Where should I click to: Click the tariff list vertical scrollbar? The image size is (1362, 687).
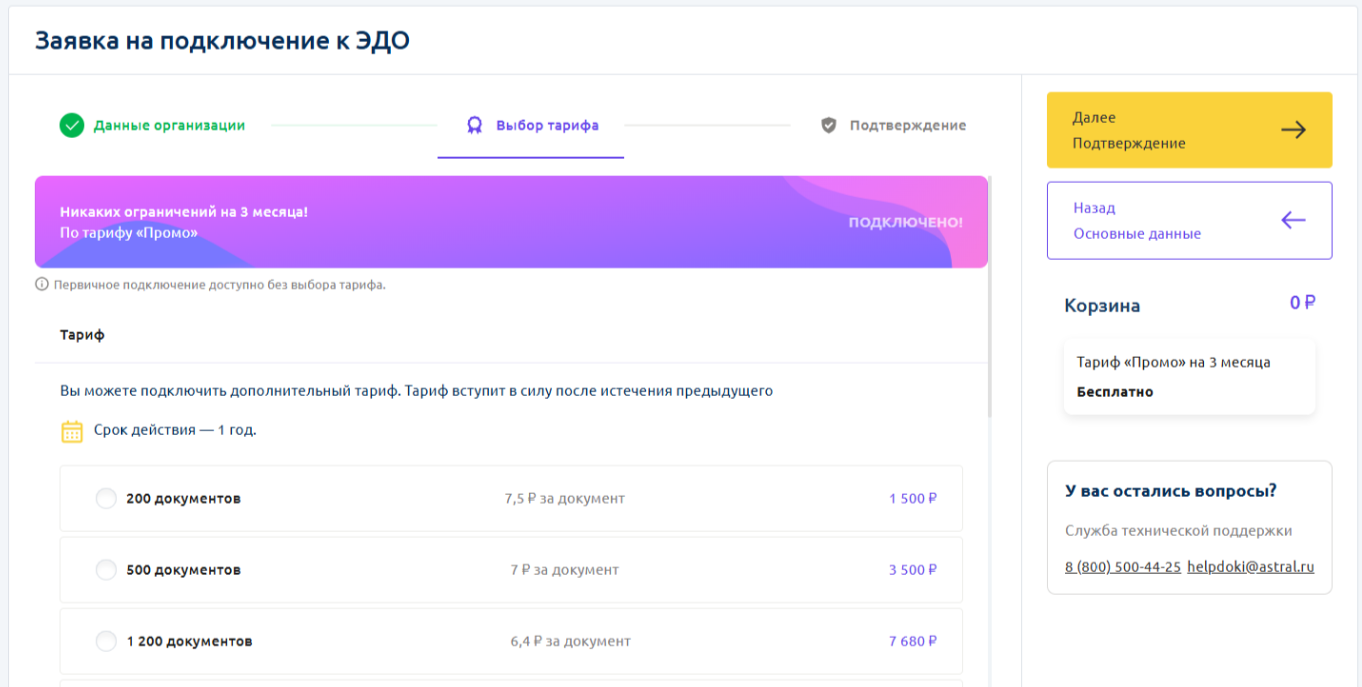pos(990,296)
